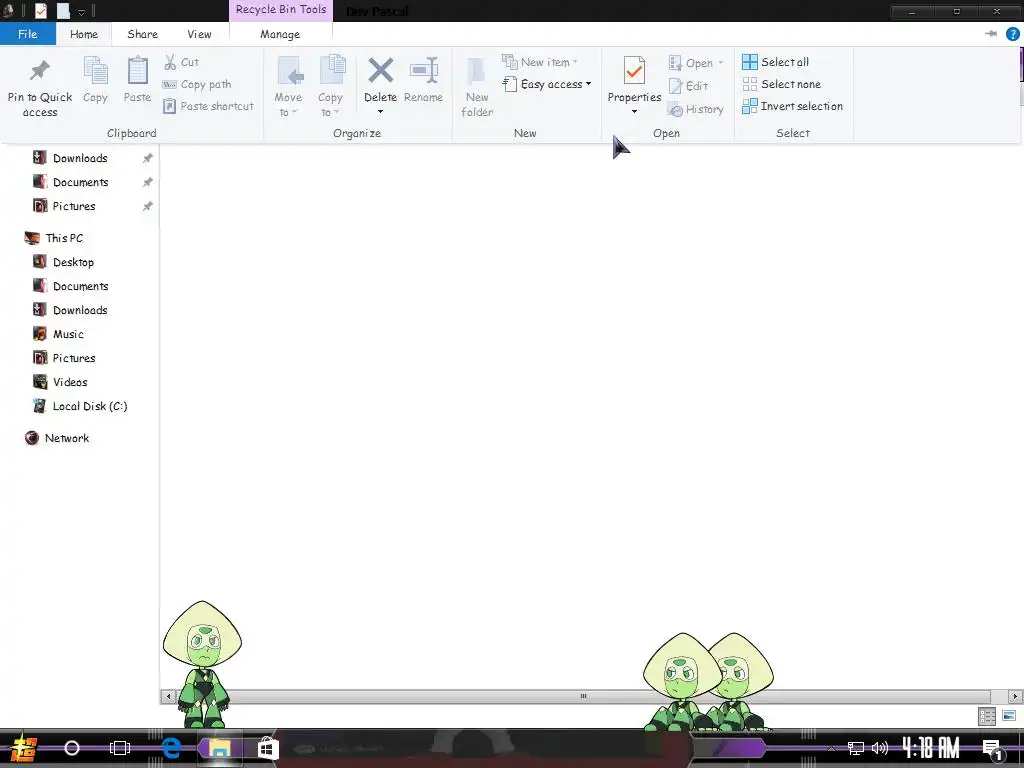
Task: Open Pictures under This PC
Action: point(74,358)
